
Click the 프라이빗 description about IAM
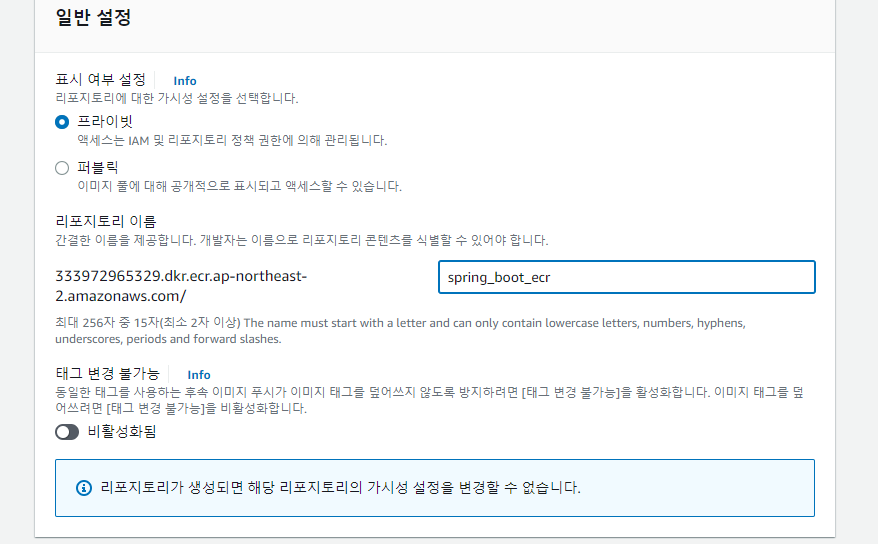(x=232, y=140)
